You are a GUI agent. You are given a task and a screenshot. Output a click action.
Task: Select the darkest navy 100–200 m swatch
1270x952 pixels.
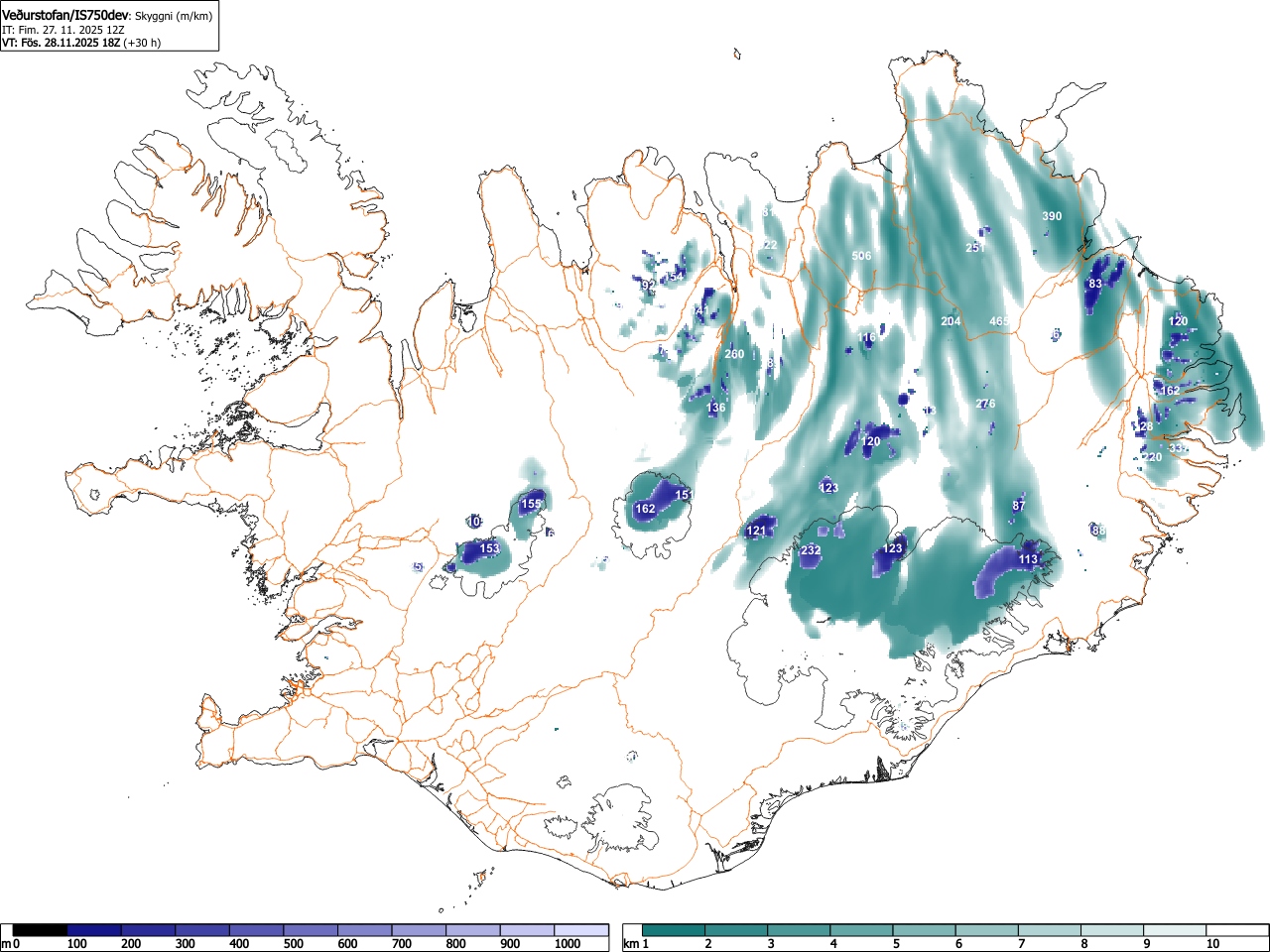coord(94,930)
